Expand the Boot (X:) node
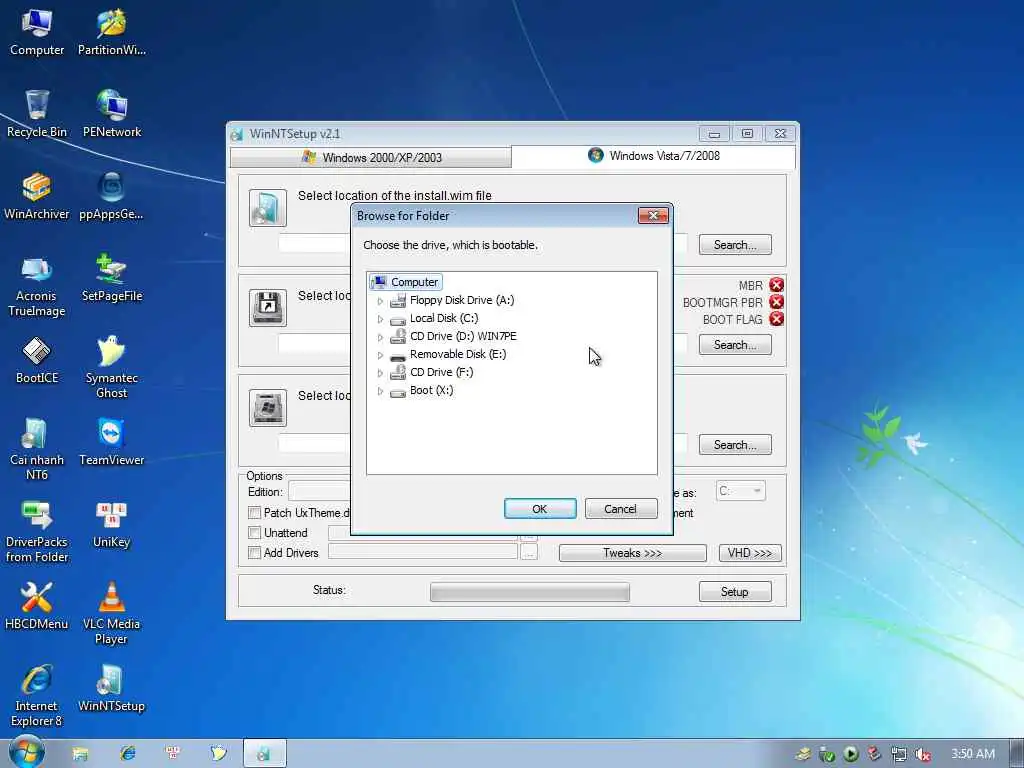The image size is (1024, 768). [x=380, y=391]
